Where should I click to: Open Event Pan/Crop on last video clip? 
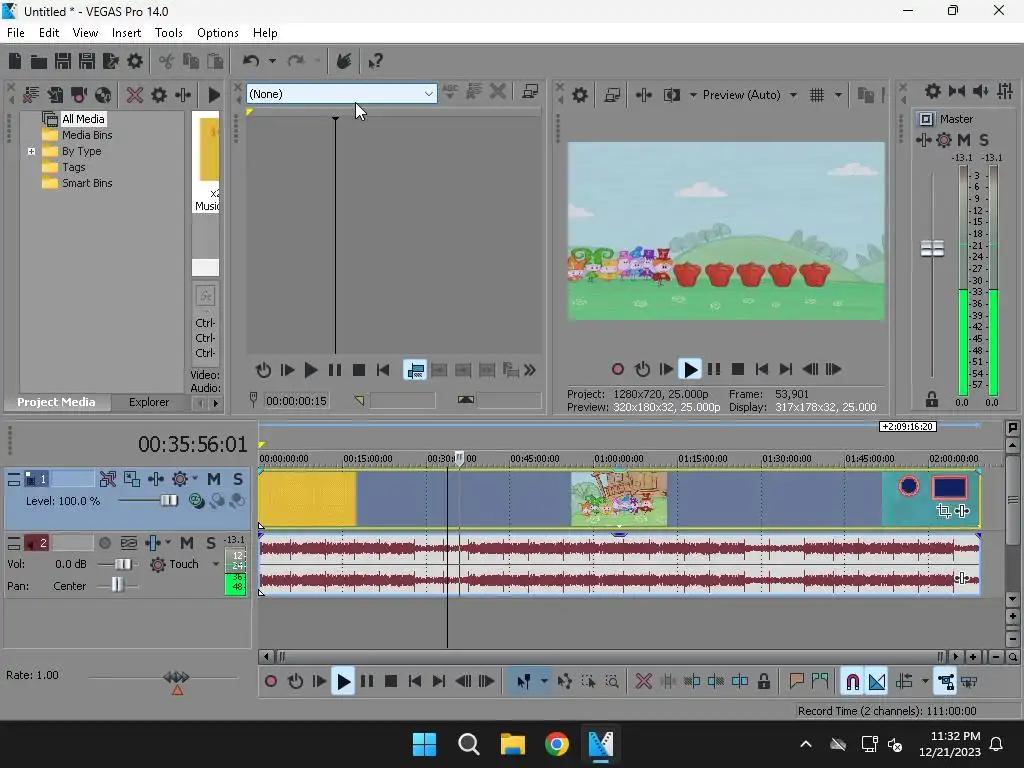(x=944, y=511)
